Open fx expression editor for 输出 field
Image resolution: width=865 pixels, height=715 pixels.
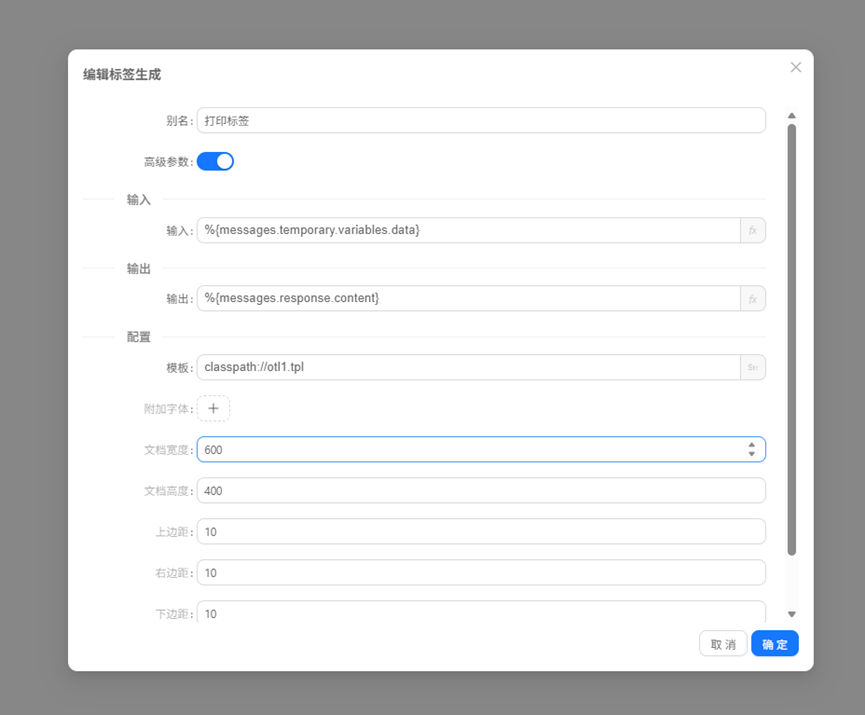(752, 298)
